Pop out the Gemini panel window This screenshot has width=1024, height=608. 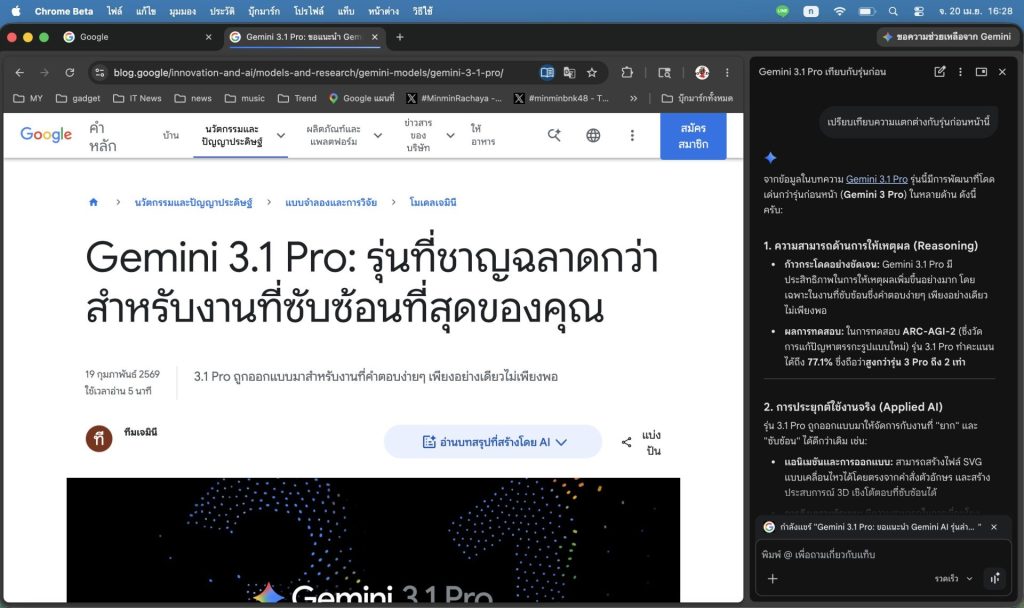click(x=981, y=72)
